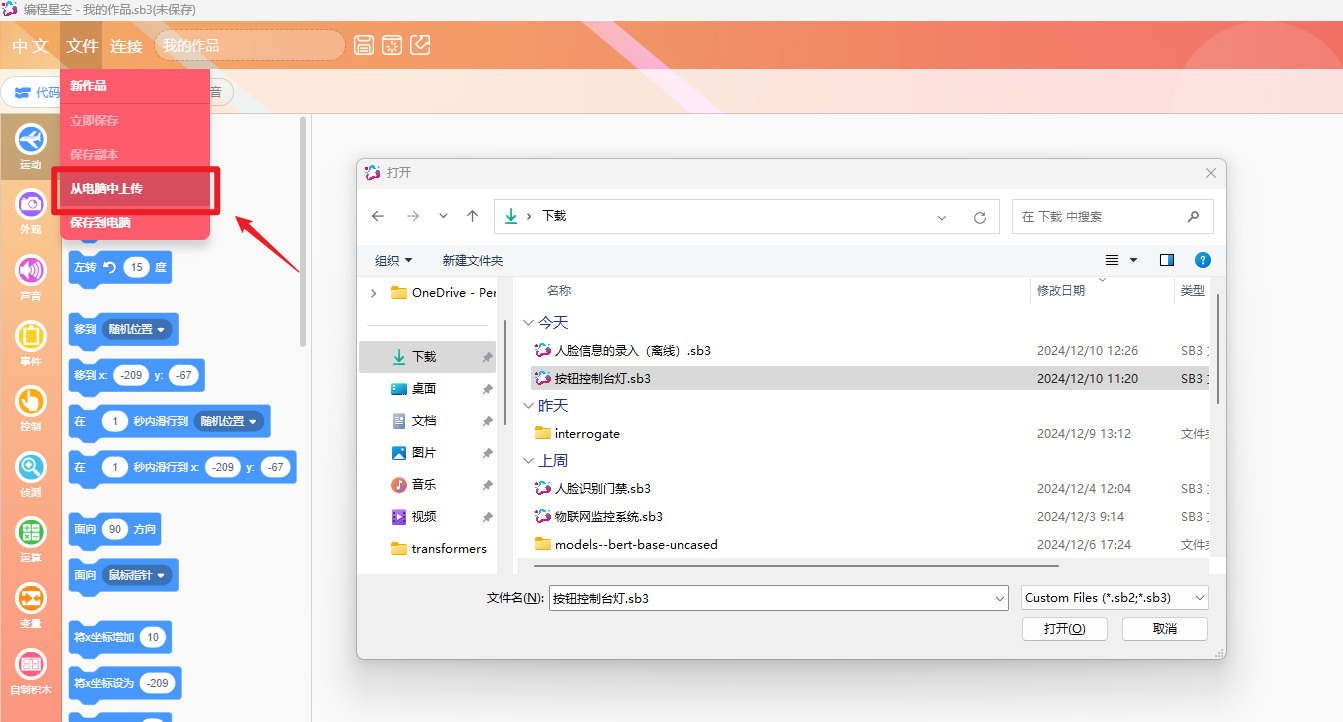
Task: Click the save disk icon in header
Action: [364, 45]
